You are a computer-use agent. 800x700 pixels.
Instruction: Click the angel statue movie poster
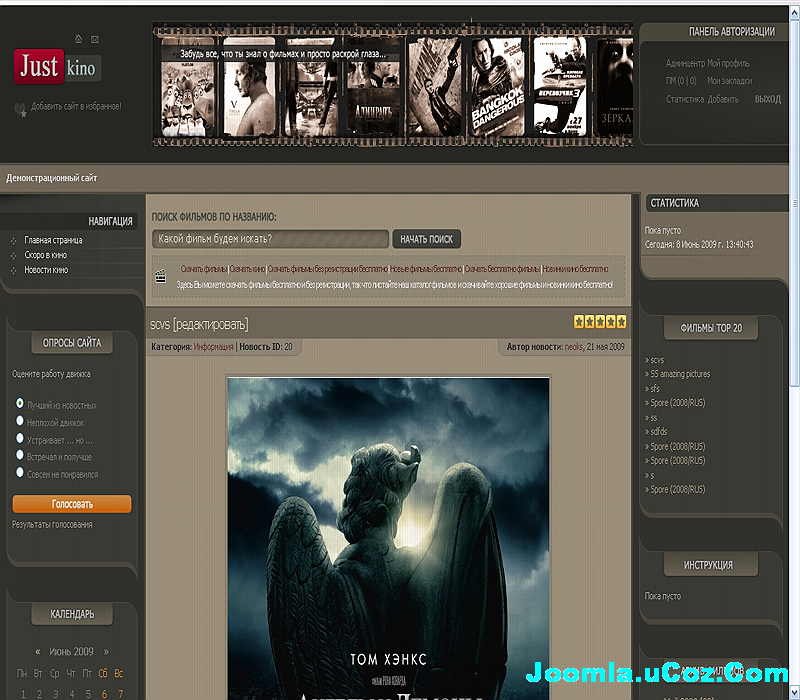click(x=388, y=538)
